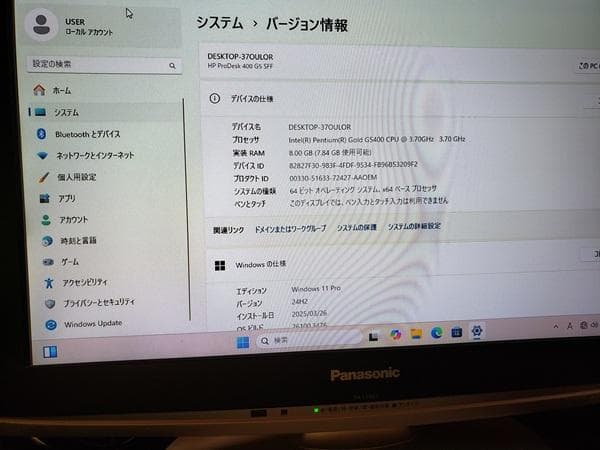Viewport: 600px width, 450px height.
Task: Open ドメインまたはワークグループ link
Action: point(290,229)
